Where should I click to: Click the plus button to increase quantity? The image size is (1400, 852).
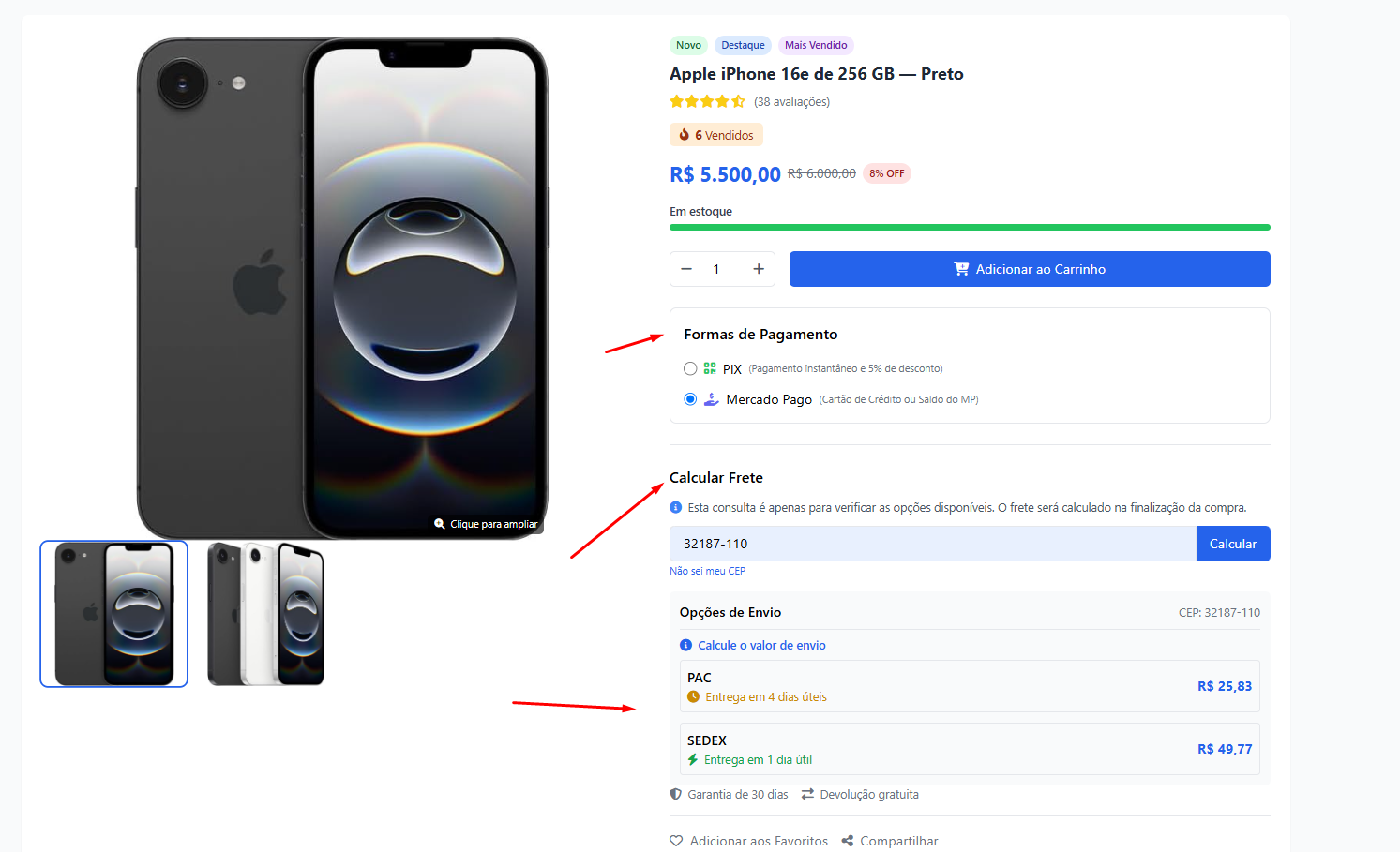click(x=759, y=269)
